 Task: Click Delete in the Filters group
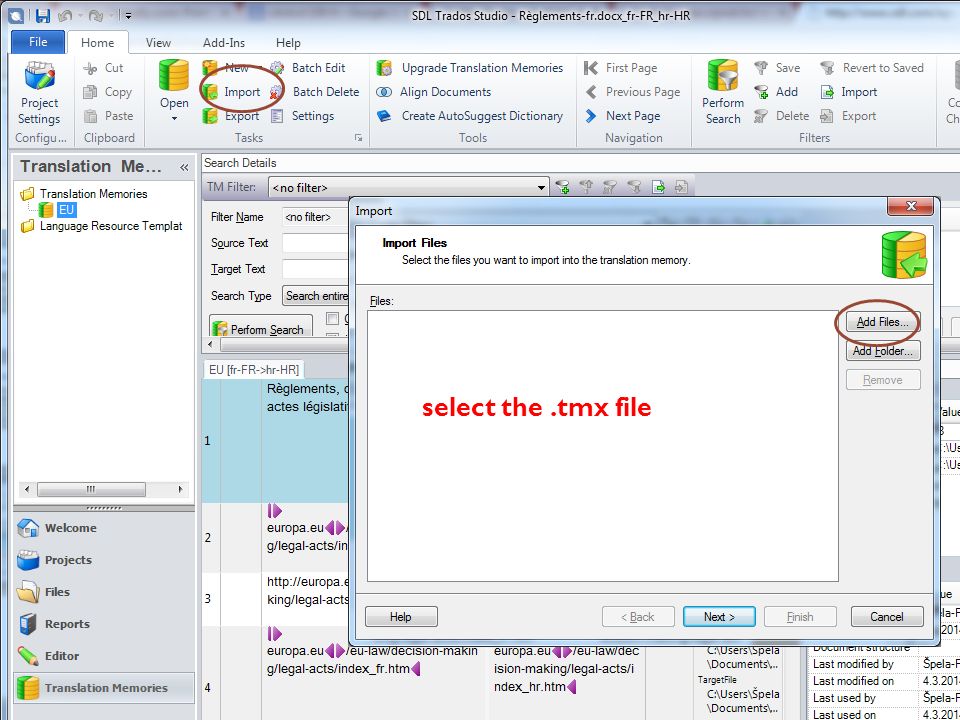782,116
